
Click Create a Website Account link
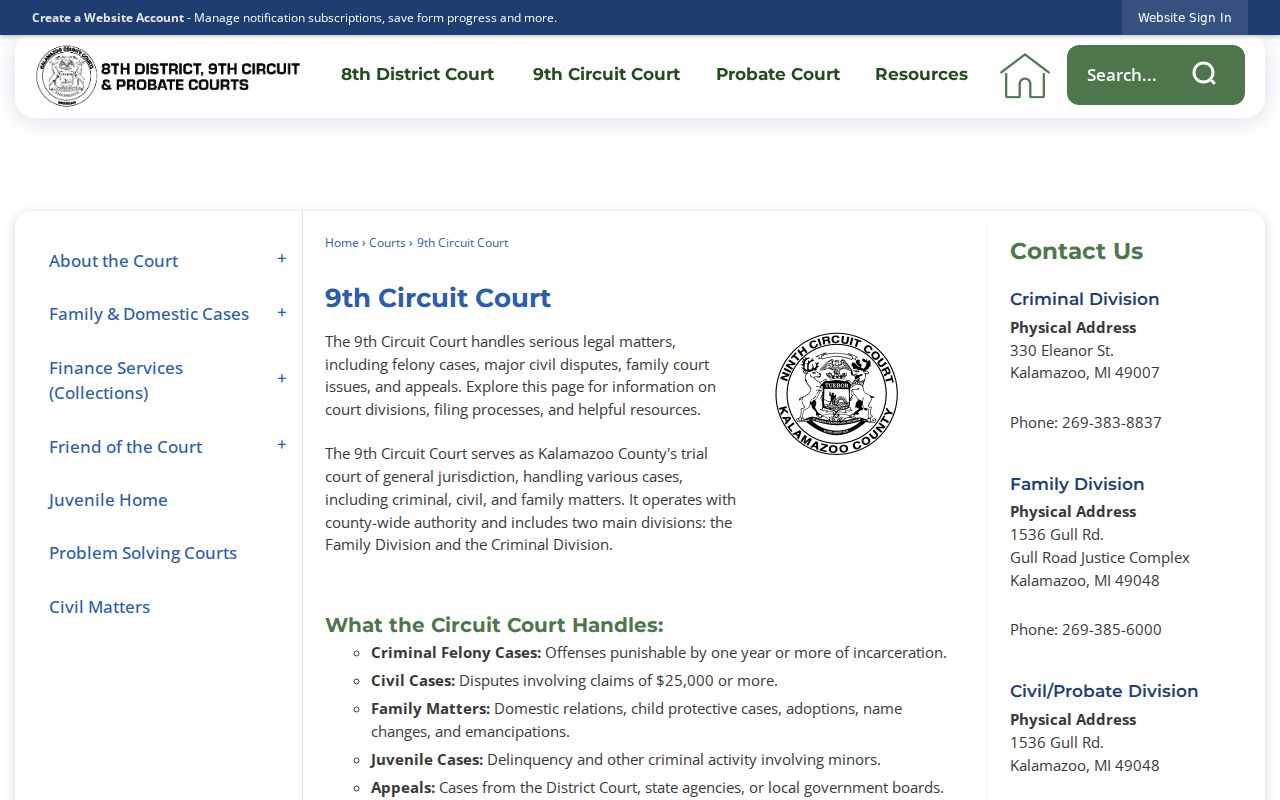(108, 17)
